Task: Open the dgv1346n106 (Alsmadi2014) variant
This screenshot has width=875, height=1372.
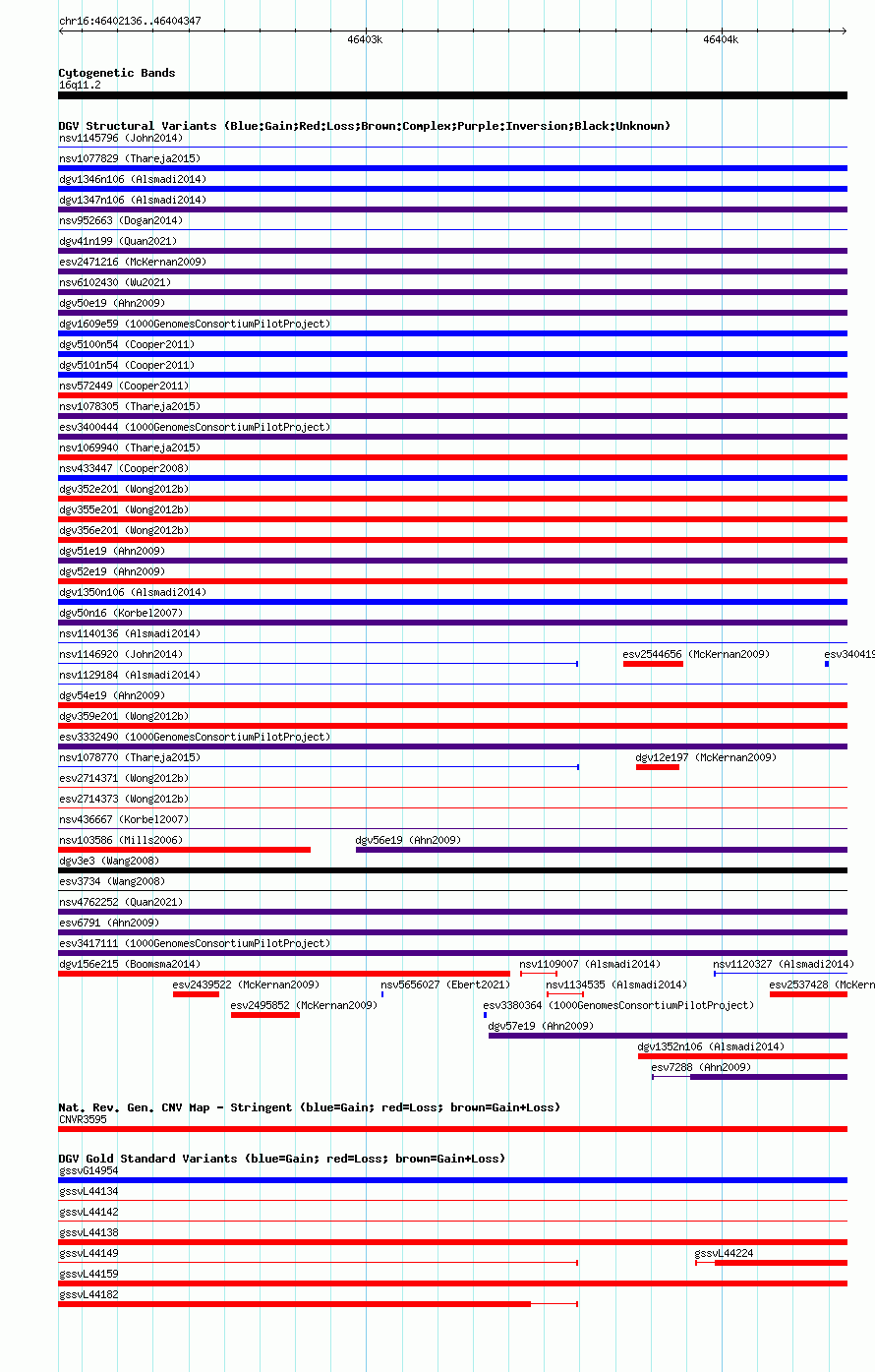Action: click(x=132, y=179)
